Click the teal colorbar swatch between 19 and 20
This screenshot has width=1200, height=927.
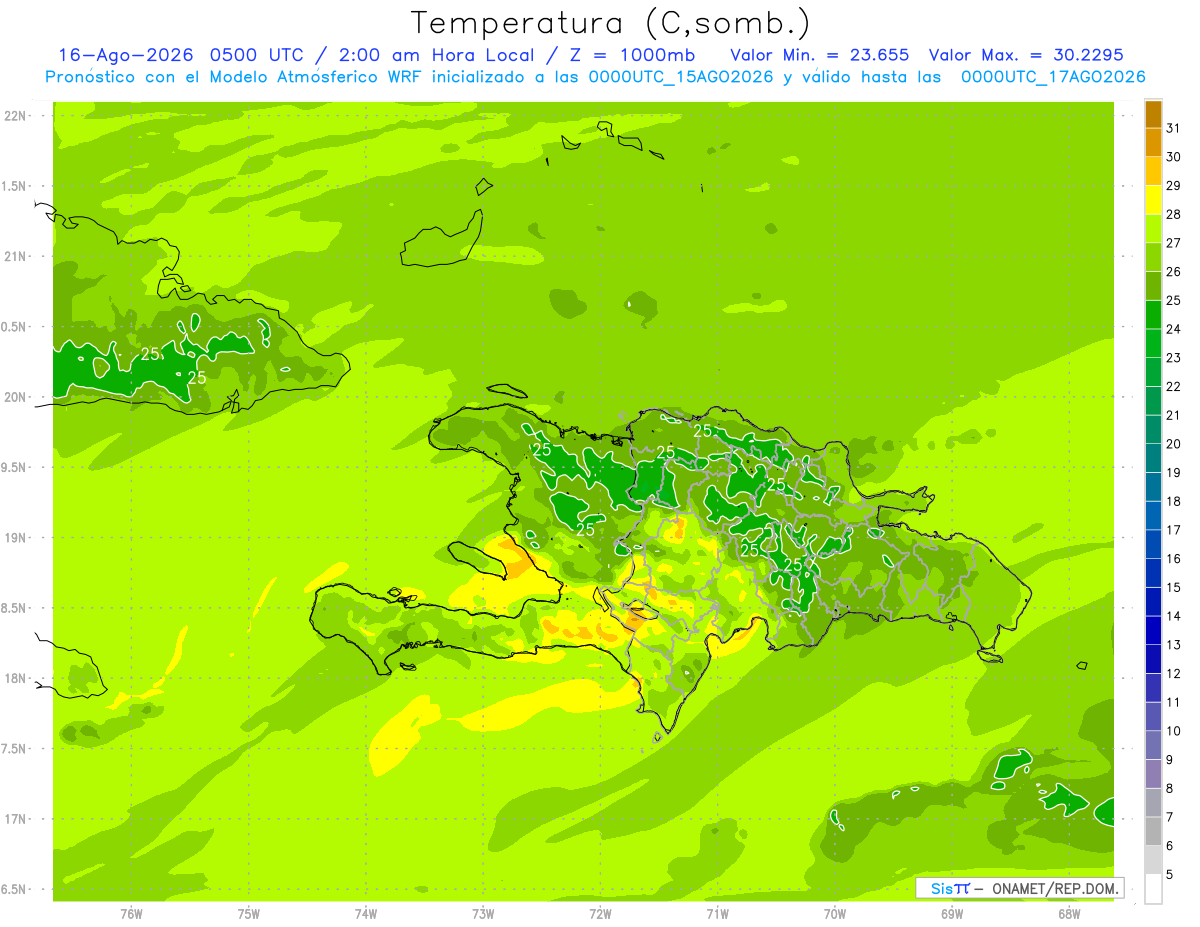click(1153, 459)
